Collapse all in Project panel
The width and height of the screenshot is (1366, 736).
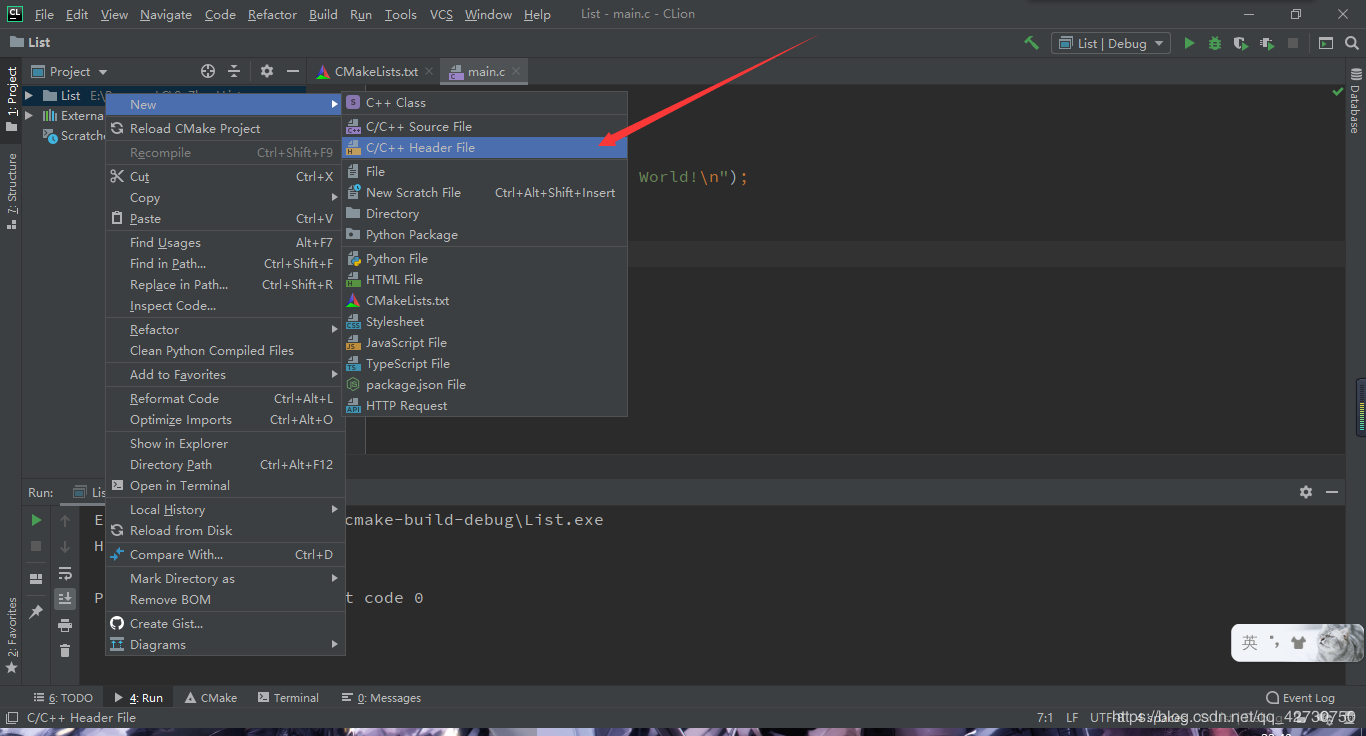pyautogui.click(x=234, y=71)
